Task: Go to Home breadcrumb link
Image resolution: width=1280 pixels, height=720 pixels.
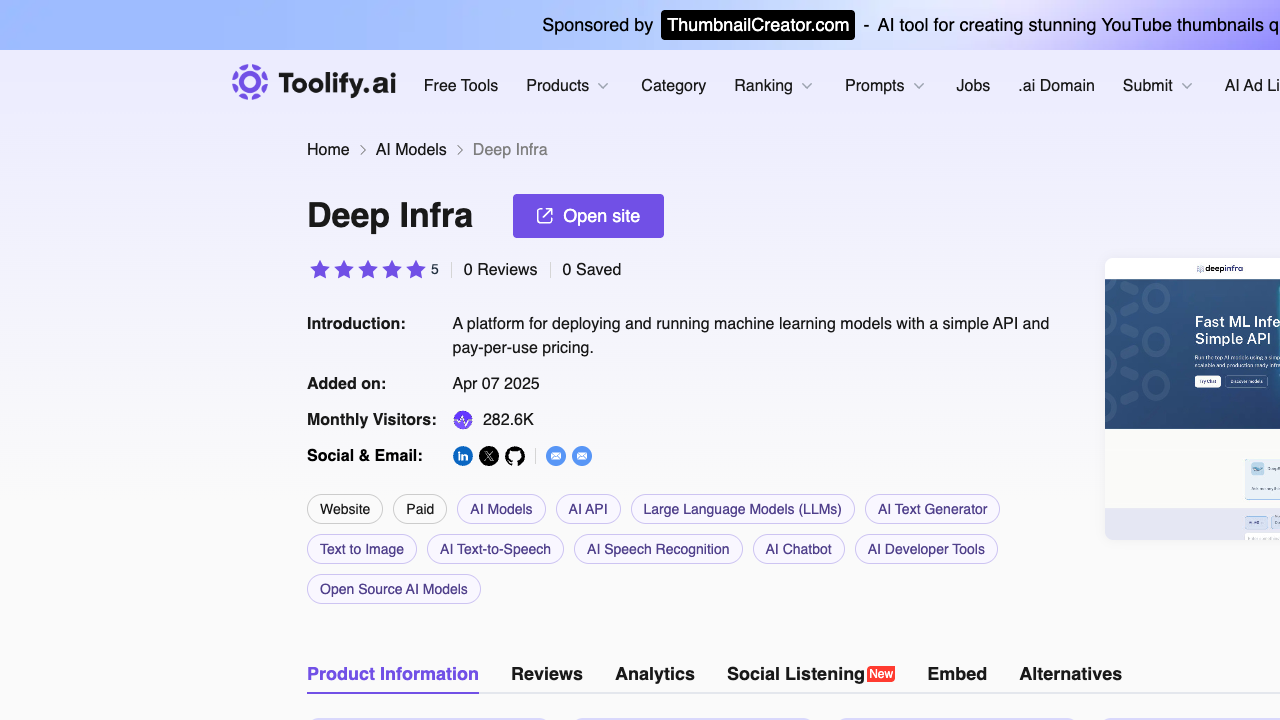Action: point(328,150)
